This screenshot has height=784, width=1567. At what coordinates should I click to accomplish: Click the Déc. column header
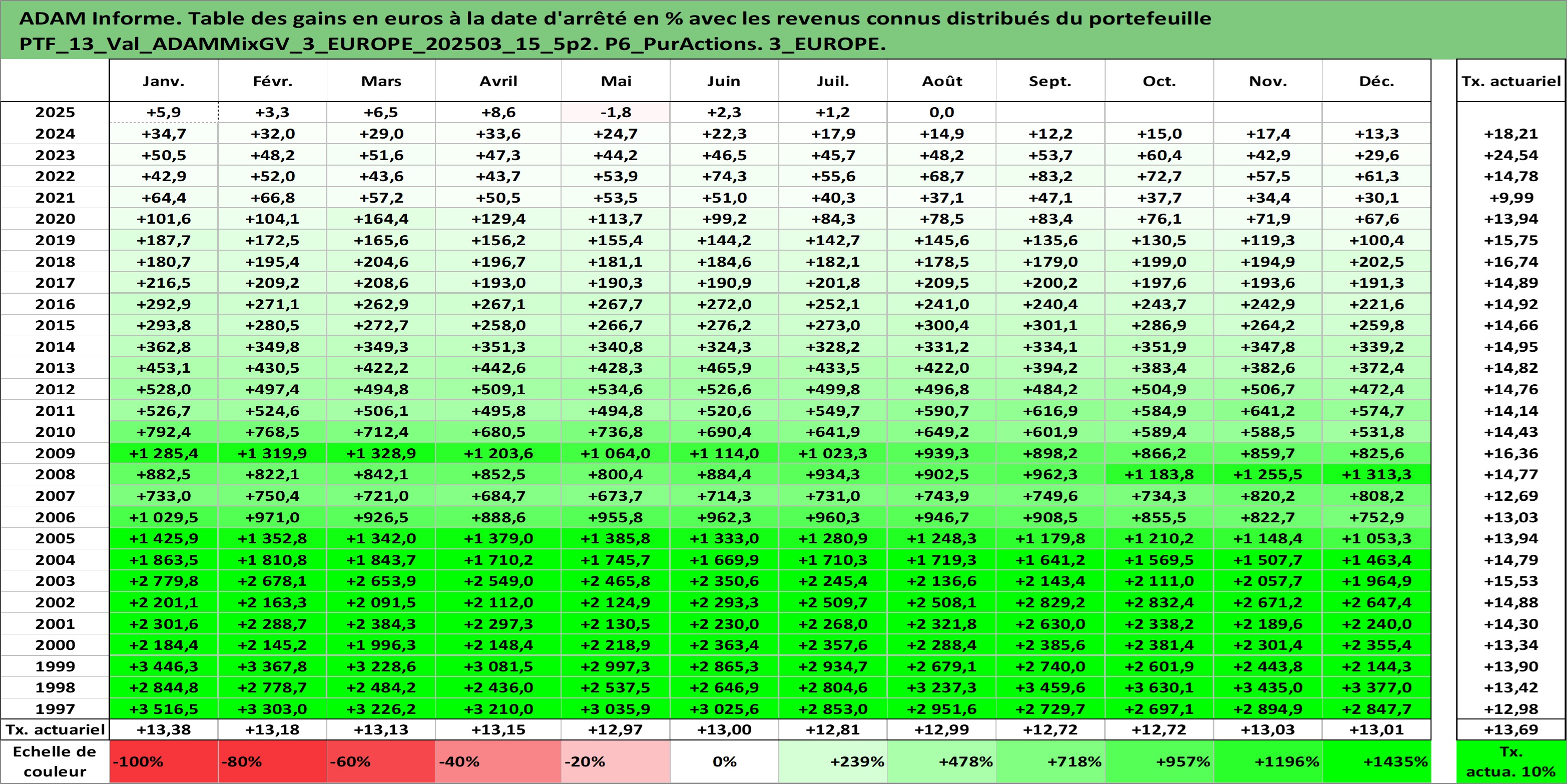pyautogui.click(x=1377, y=81)
